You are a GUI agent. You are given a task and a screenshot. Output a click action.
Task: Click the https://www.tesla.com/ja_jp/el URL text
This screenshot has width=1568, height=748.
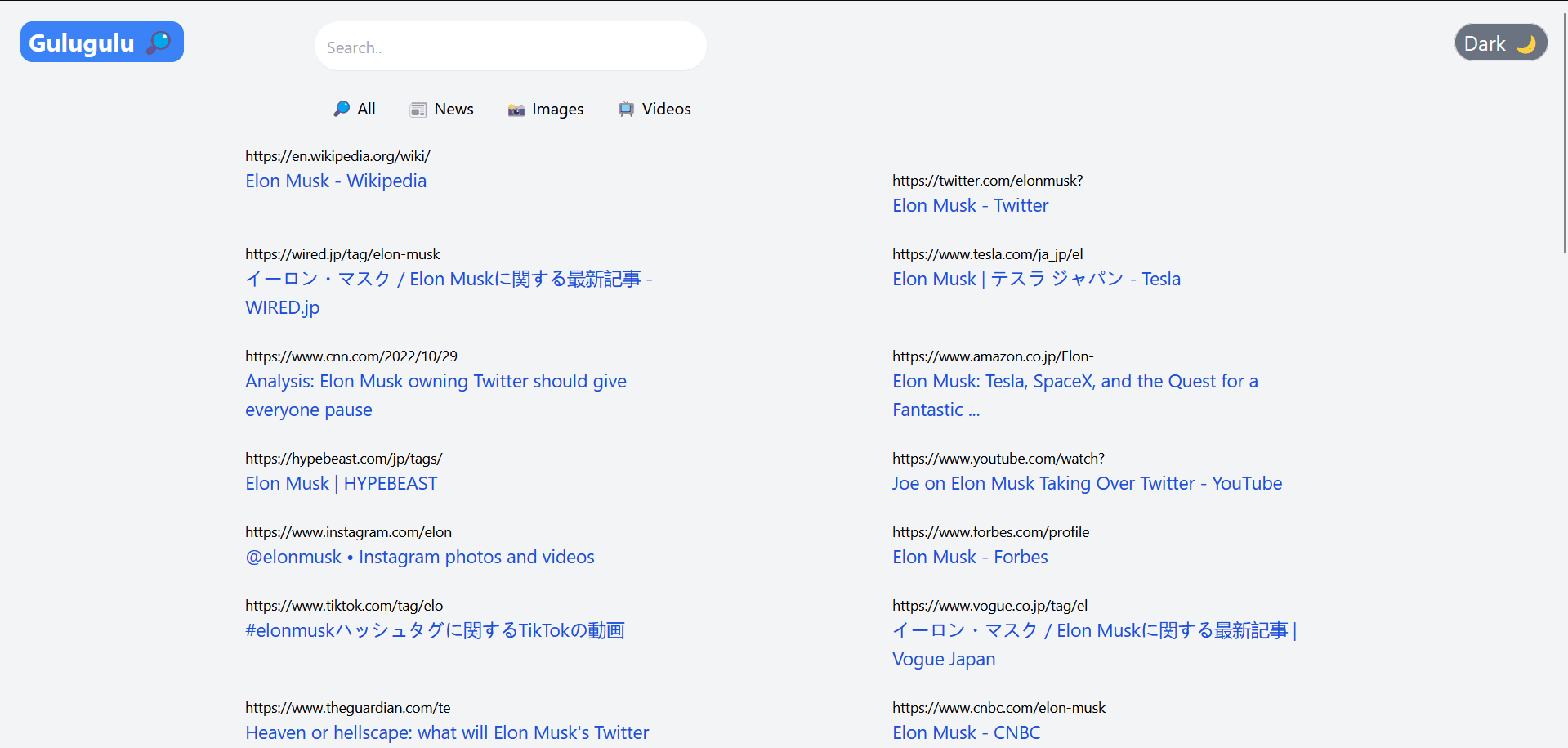tap(987, 253)
